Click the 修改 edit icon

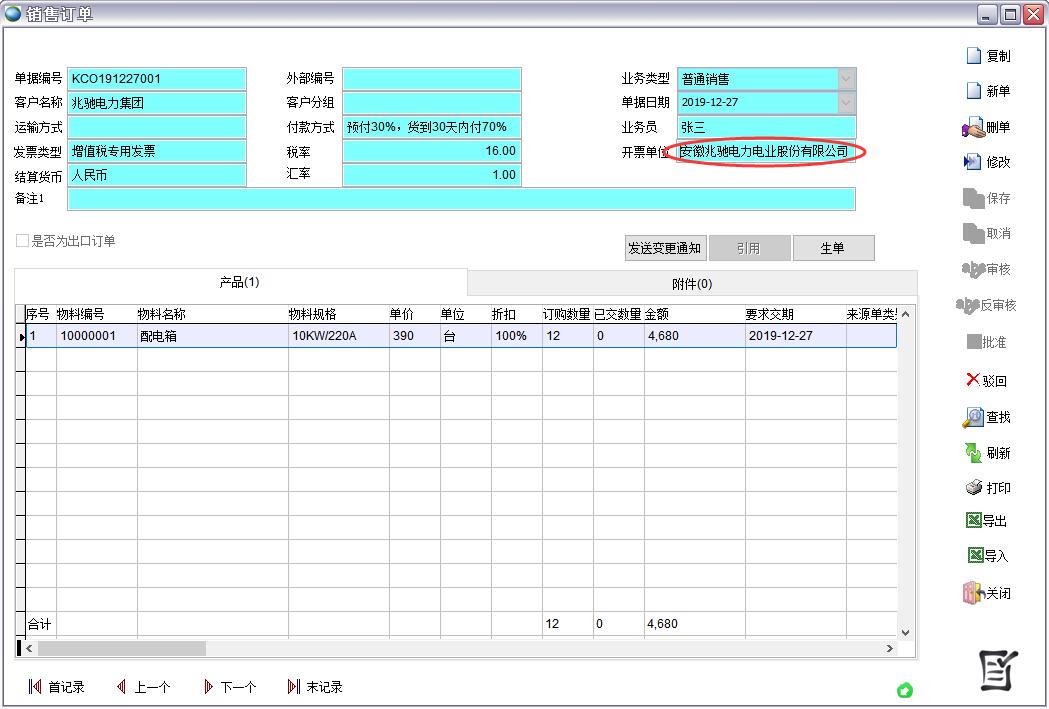point(973,162)
